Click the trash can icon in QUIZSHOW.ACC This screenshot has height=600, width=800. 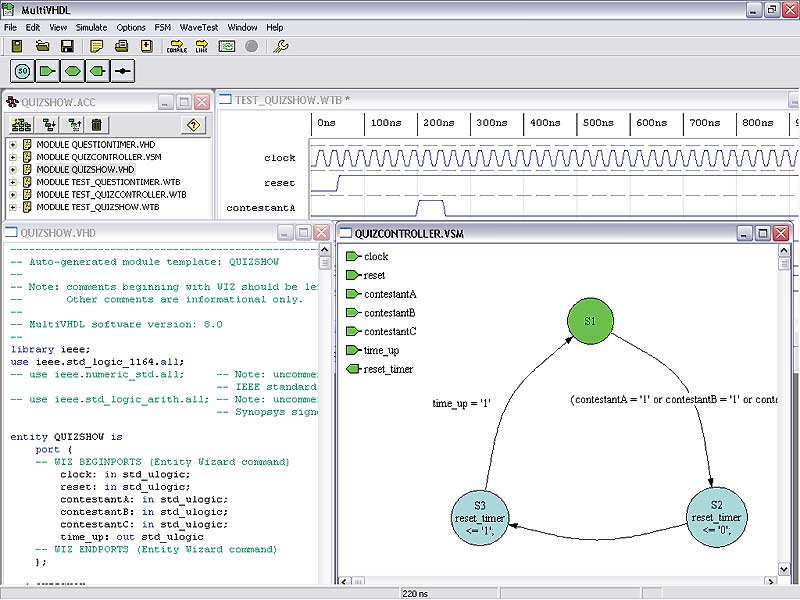(97, 125)
